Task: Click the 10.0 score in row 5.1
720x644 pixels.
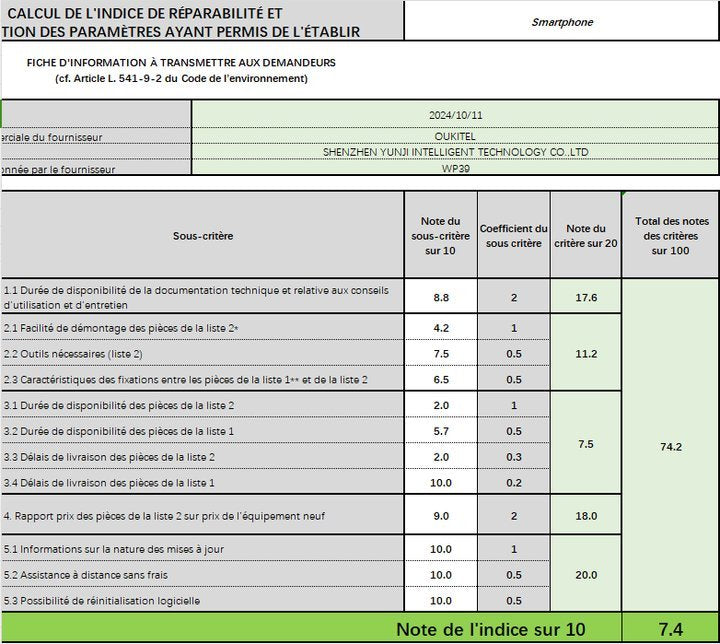Action: 440,548
